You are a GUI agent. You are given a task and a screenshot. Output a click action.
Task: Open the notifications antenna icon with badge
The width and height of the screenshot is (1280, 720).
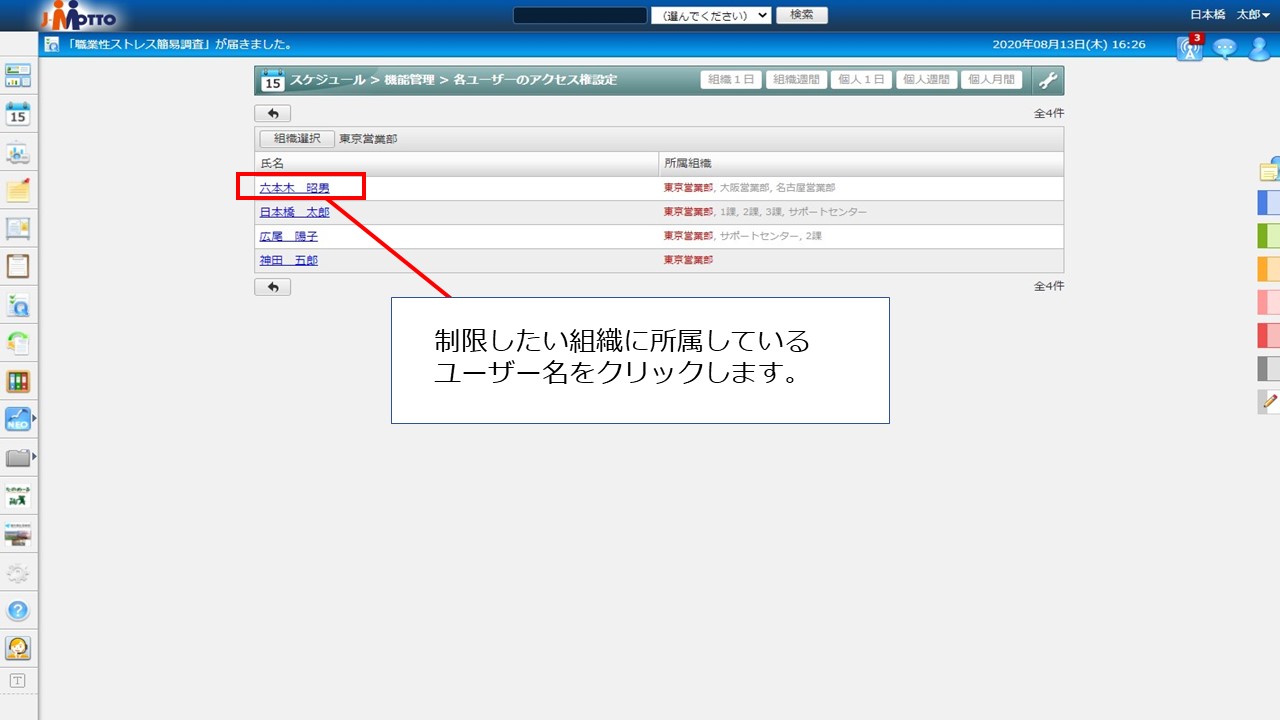tap(1189, 48)
